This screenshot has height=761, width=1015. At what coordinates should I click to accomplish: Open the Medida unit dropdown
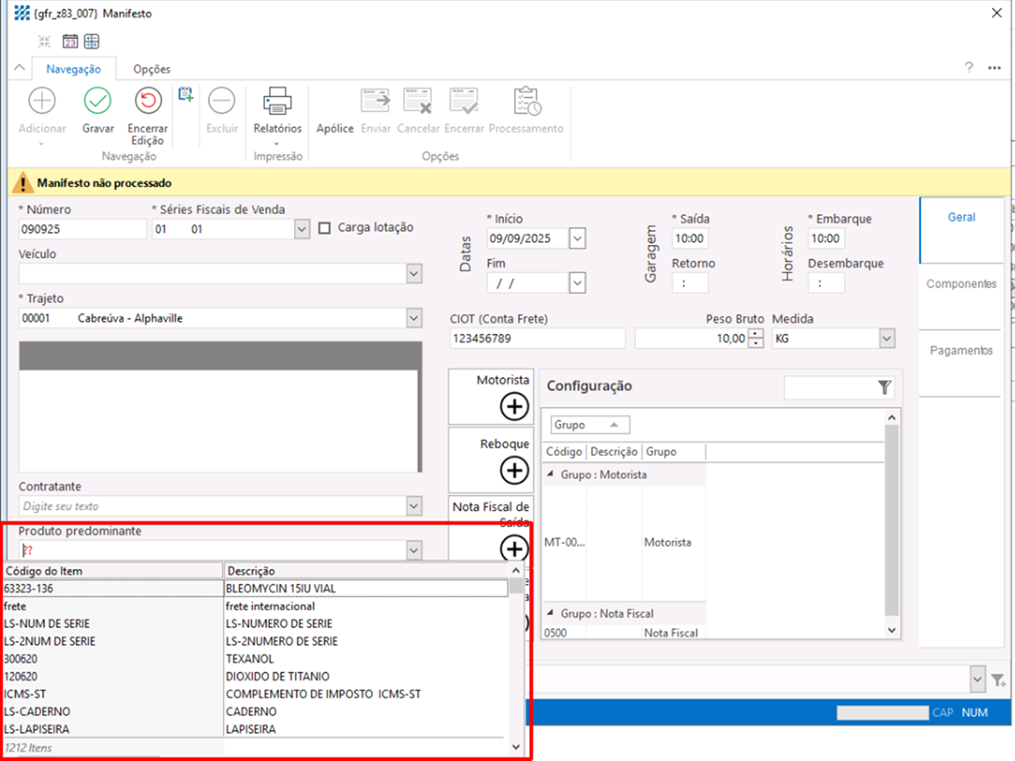886,339
